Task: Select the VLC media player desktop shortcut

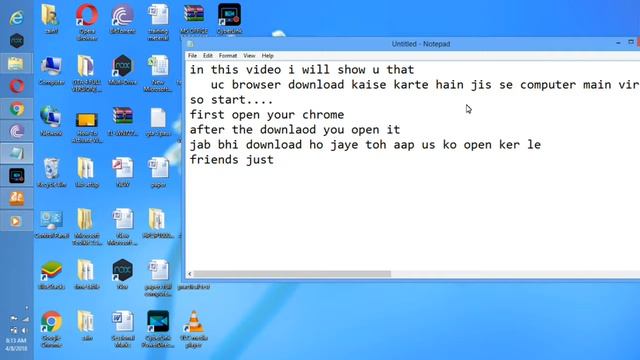Action: pos(194,330)
